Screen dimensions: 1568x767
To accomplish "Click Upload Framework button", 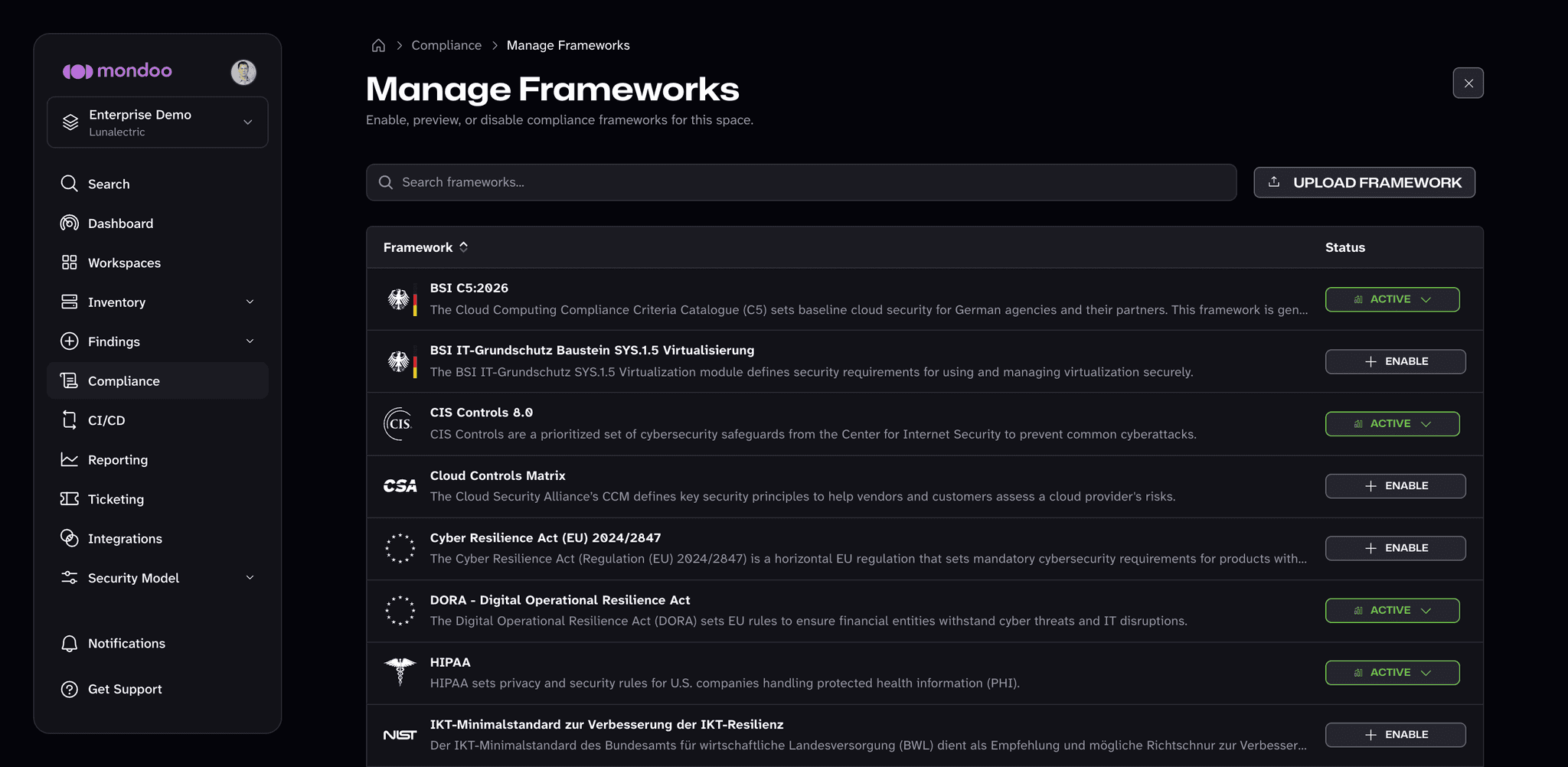I will (x=1364, y=182).
